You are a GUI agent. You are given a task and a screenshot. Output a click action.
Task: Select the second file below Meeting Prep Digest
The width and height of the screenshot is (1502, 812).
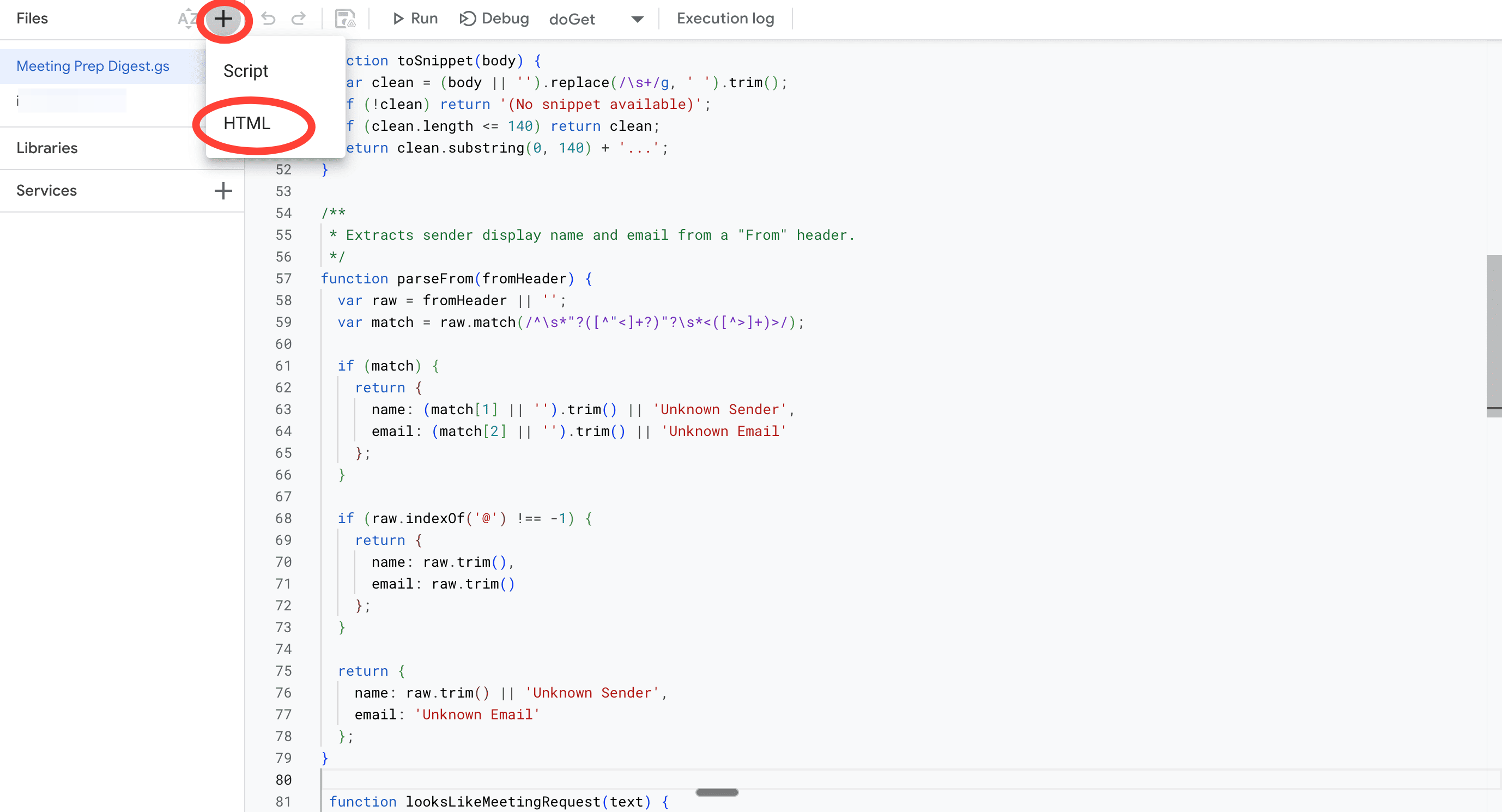[70, 101]
